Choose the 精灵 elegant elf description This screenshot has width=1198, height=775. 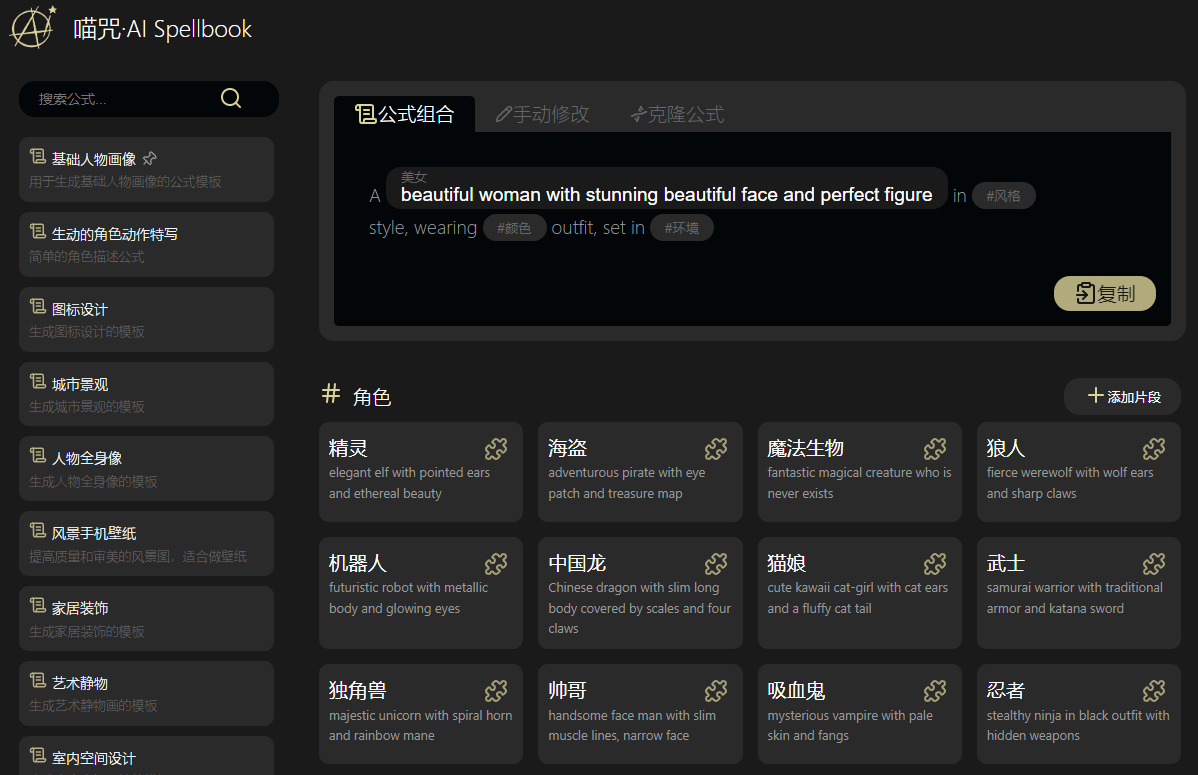(410, 483)
